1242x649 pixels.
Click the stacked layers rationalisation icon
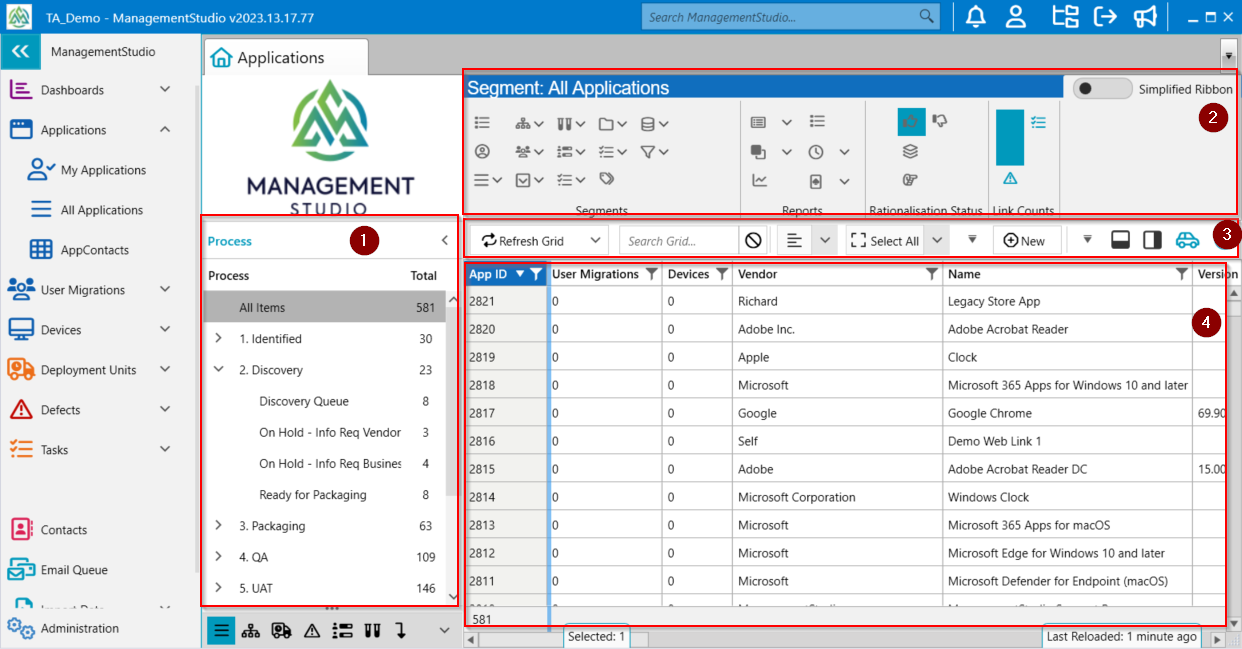[x=910, y=151]
